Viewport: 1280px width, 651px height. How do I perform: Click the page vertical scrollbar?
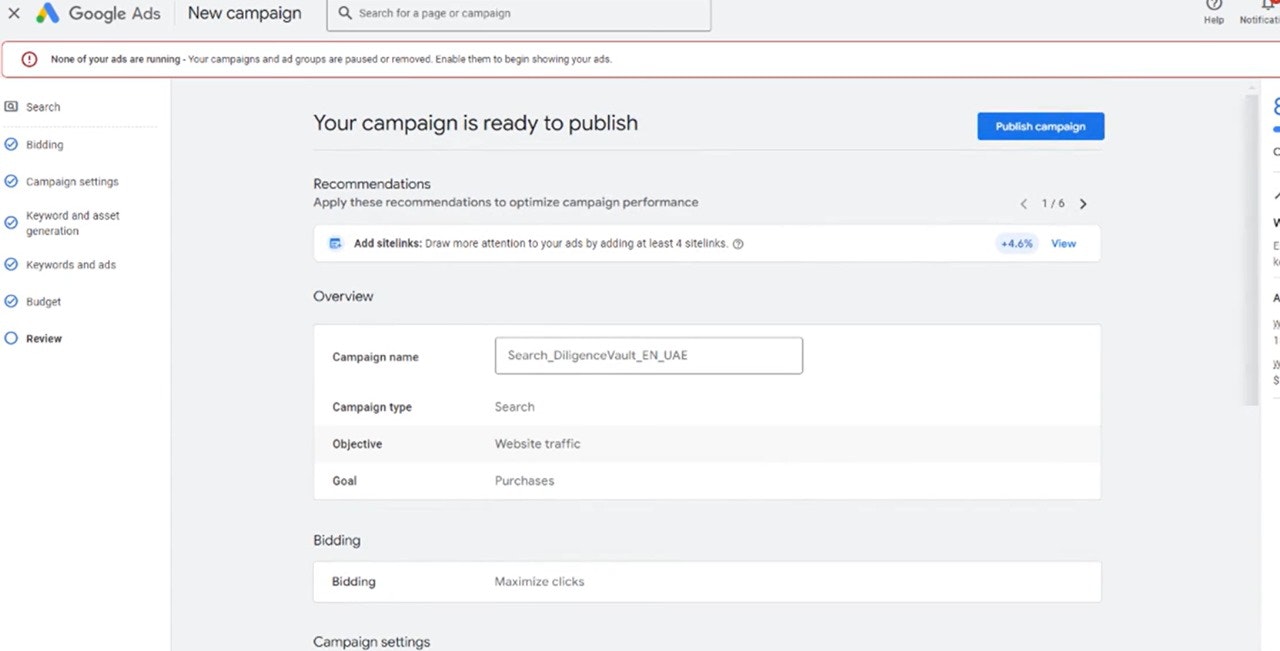click(1252, 250)
